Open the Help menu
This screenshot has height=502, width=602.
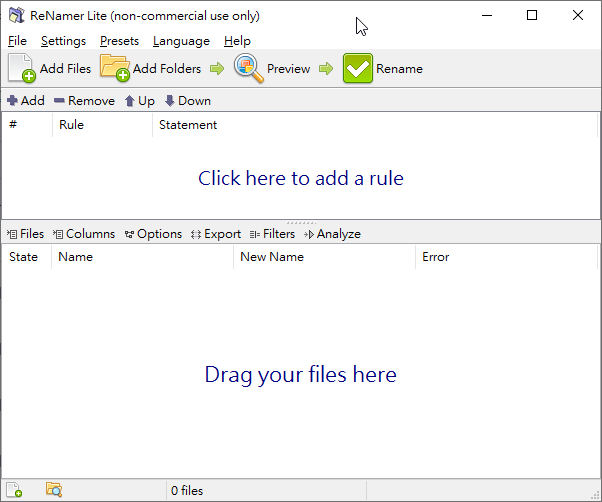coord(237,41)
